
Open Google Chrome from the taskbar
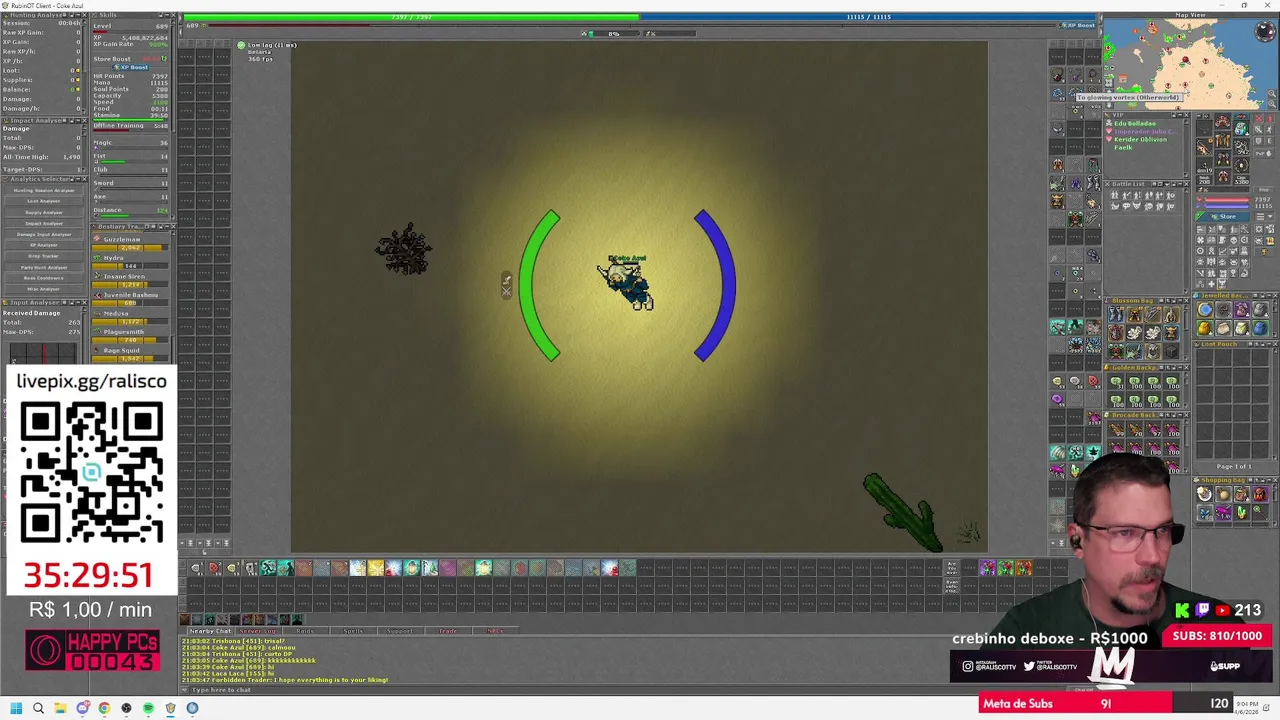click(x=104, y=708)
